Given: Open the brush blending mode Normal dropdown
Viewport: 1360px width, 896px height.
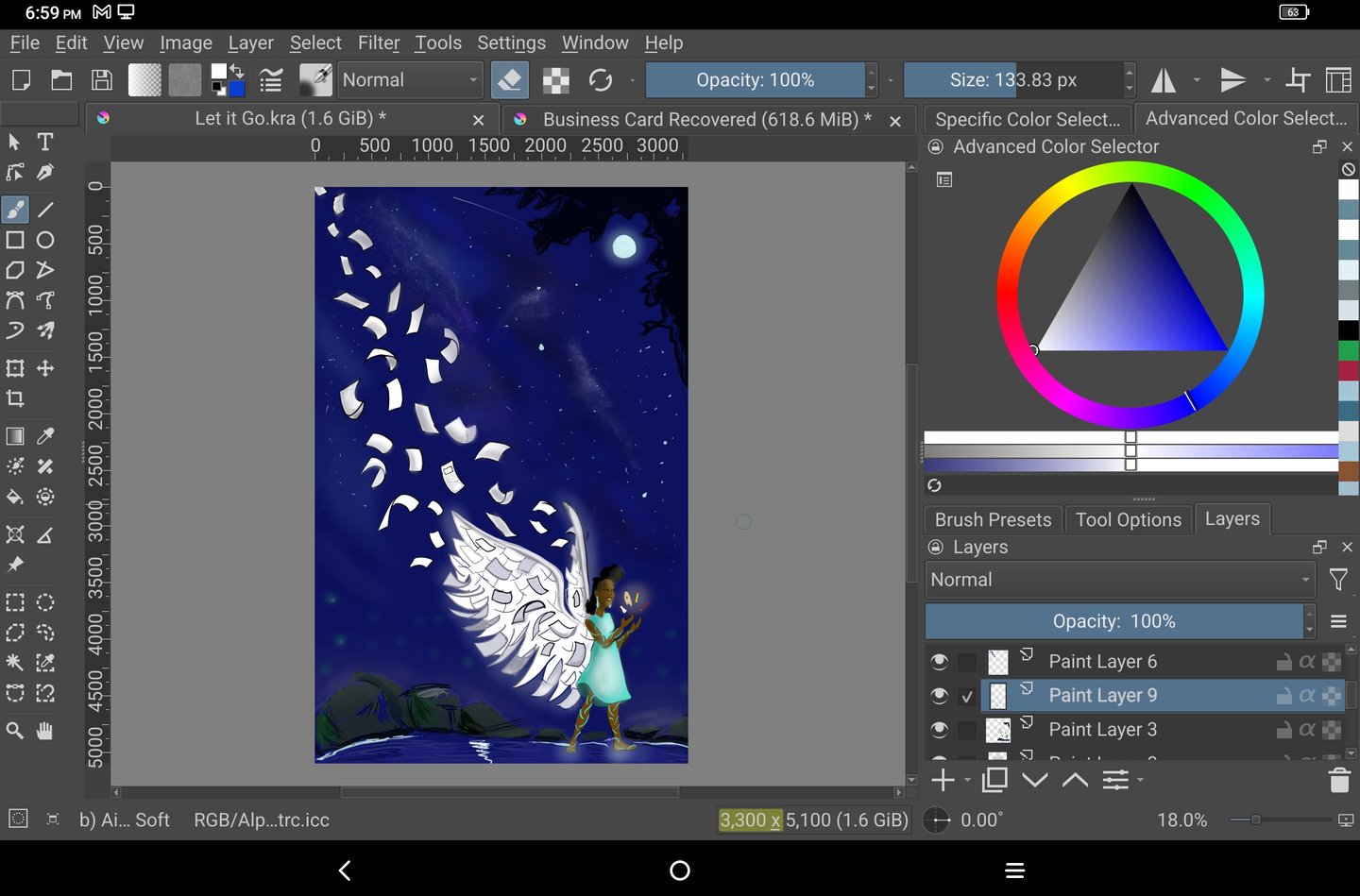Looking at the screenshot, I should pyautogui.click(x=411, y=80).
